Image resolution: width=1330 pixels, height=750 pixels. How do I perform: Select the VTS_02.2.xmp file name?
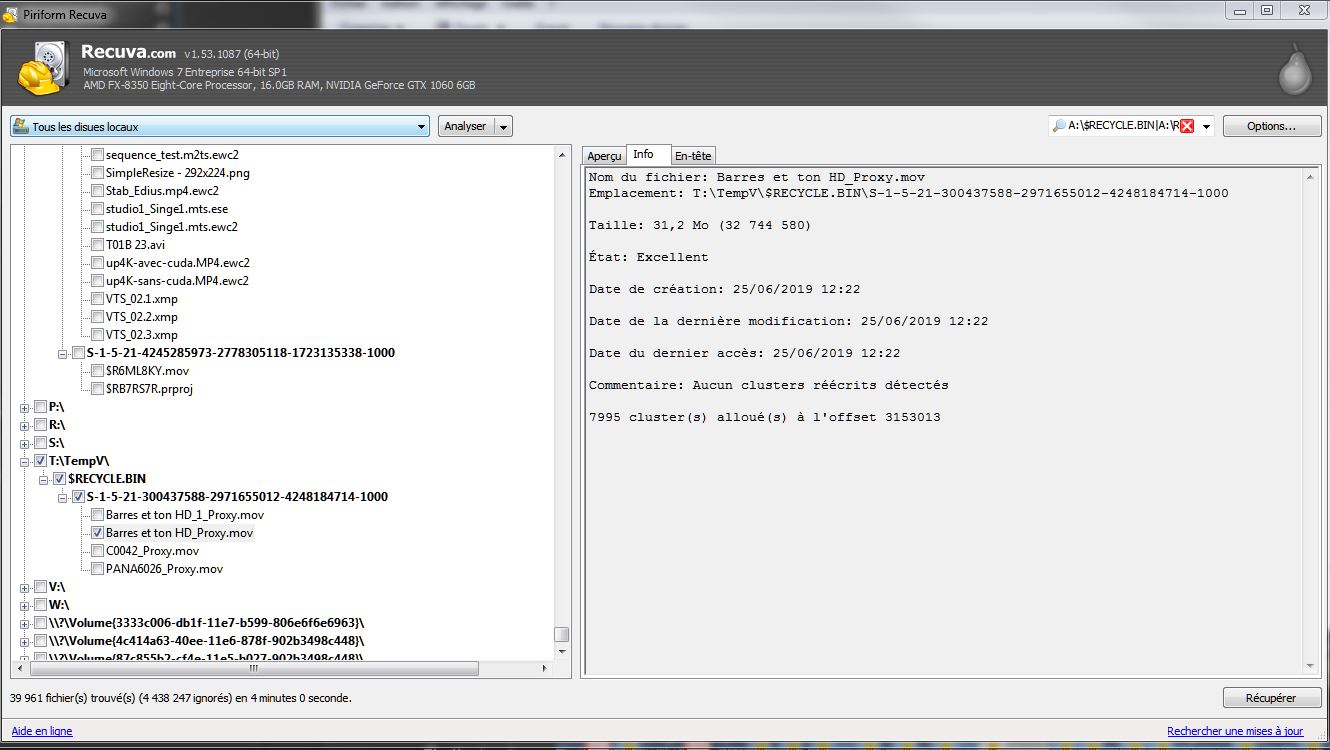(x=142, y=317)
